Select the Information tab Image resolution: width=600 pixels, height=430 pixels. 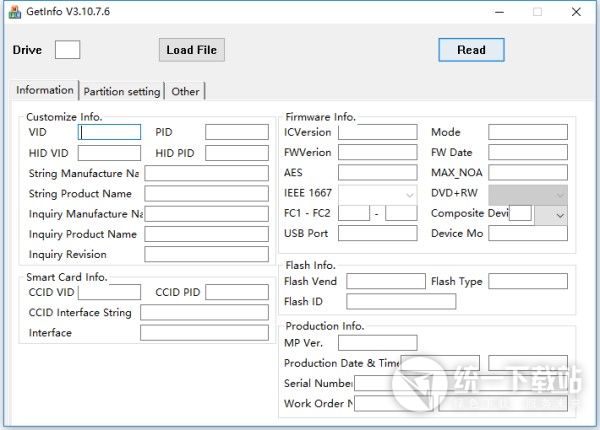click(x=45, y=90)
